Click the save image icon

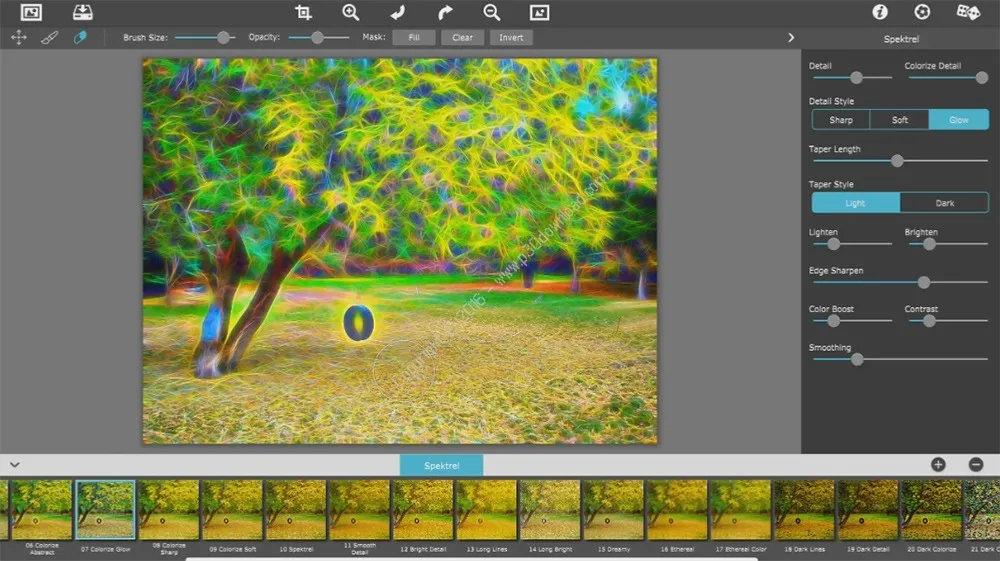point(82,12)
